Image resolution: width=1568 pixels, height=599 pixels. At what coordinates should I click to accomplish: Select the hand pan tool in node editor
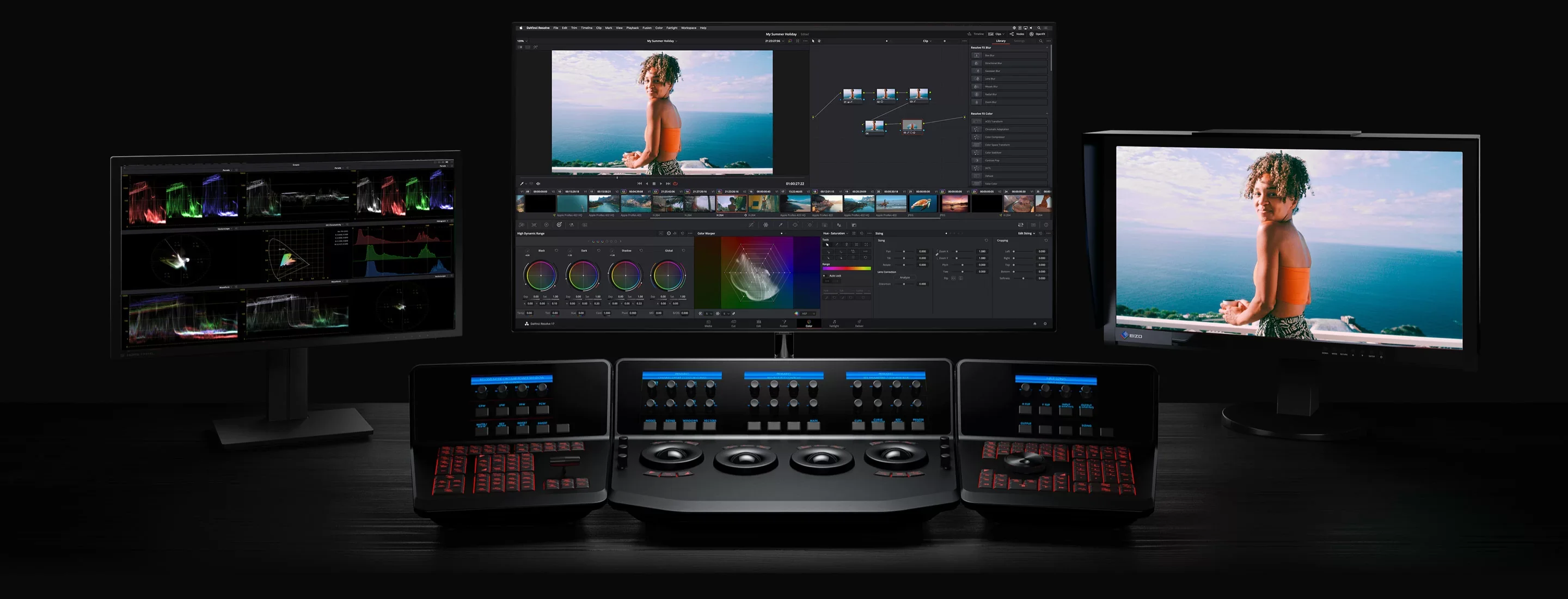pyautogui.click(x=819, y=41)
